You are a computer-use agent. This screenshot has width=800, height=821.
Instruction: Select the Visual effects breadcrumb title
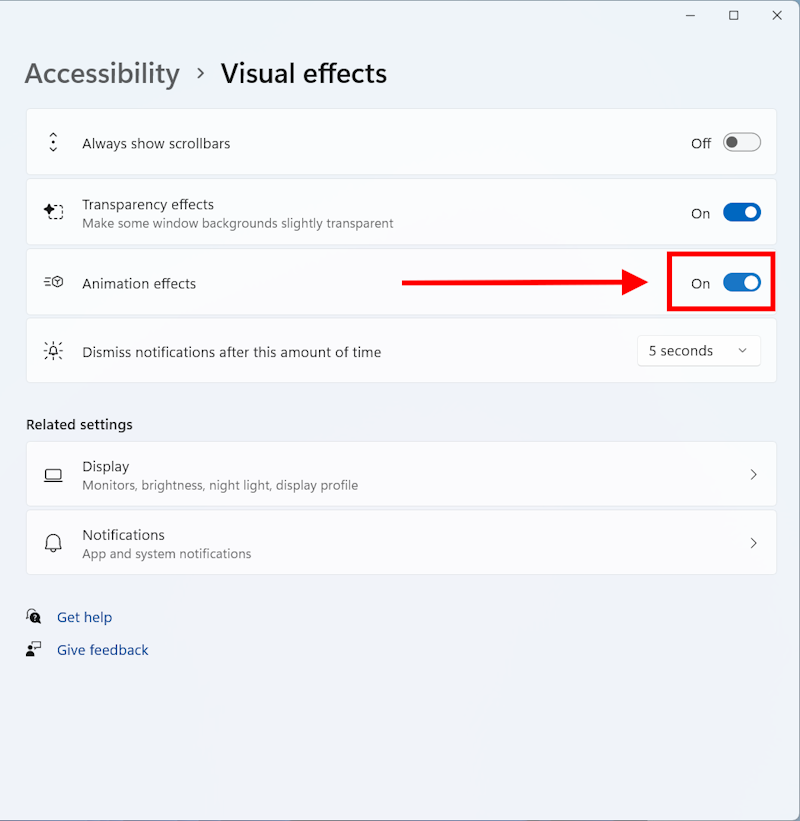(303, 74)
